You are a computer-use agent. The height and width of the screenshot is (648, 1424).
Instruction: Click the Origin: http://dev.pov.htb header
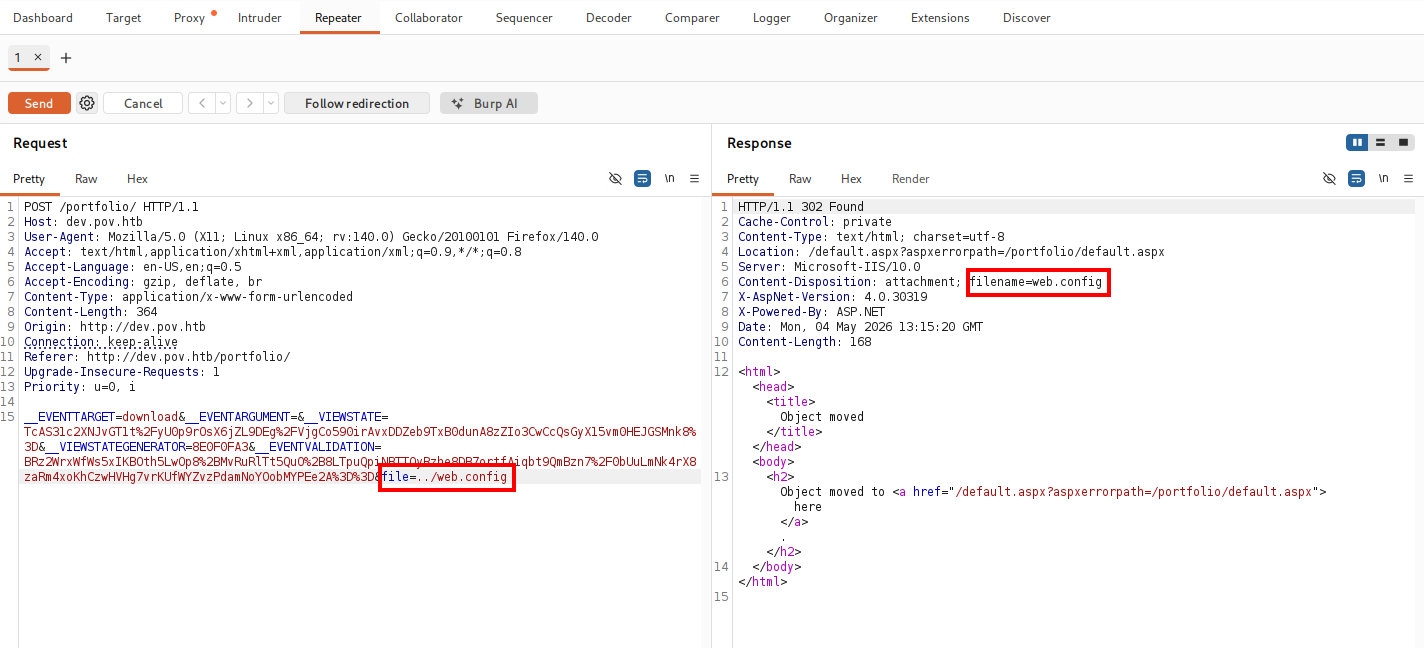point(115,327)
